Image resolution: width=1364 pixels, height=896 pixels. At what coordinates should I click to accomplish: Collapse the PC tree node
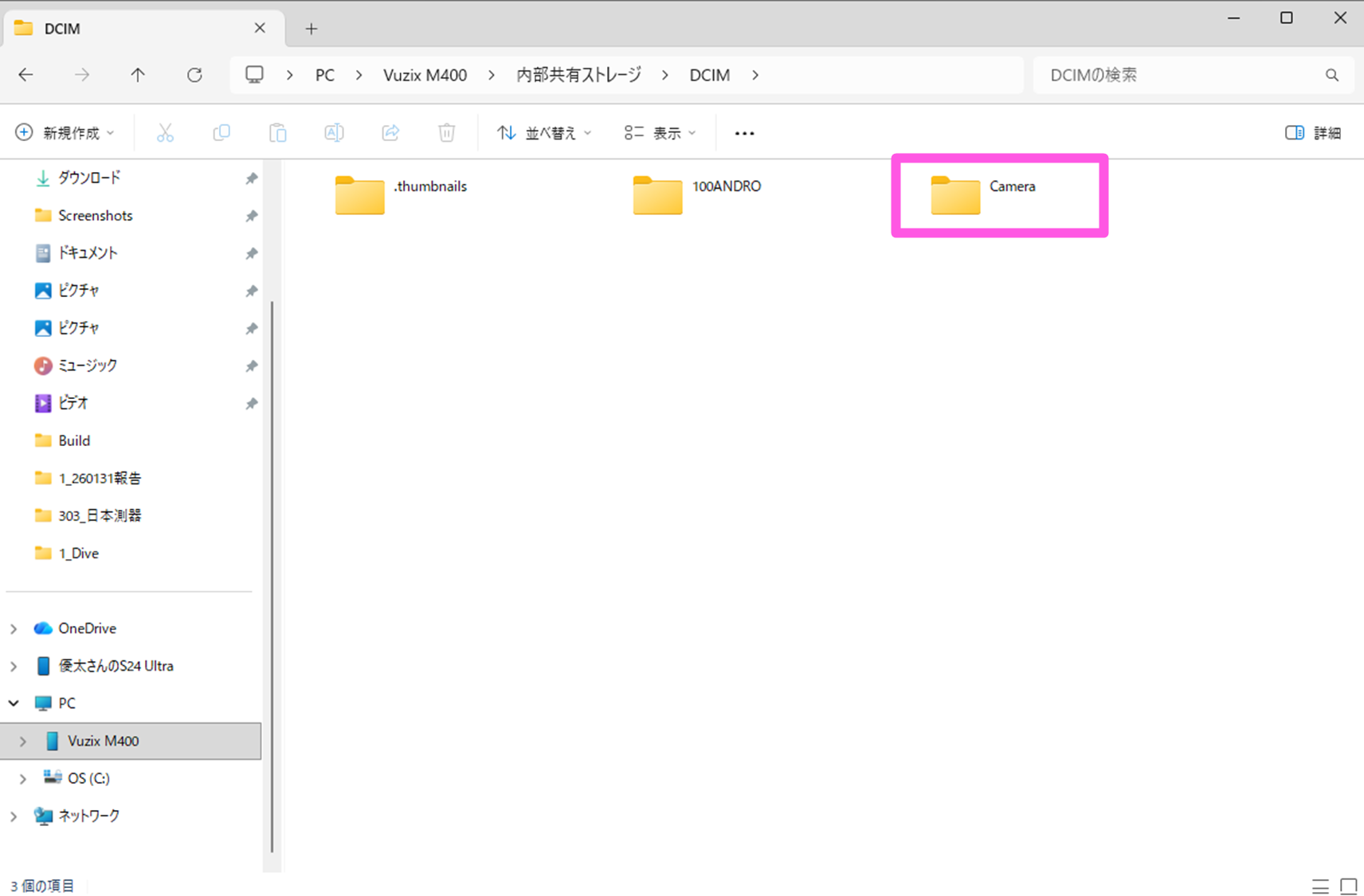point(14,703)
